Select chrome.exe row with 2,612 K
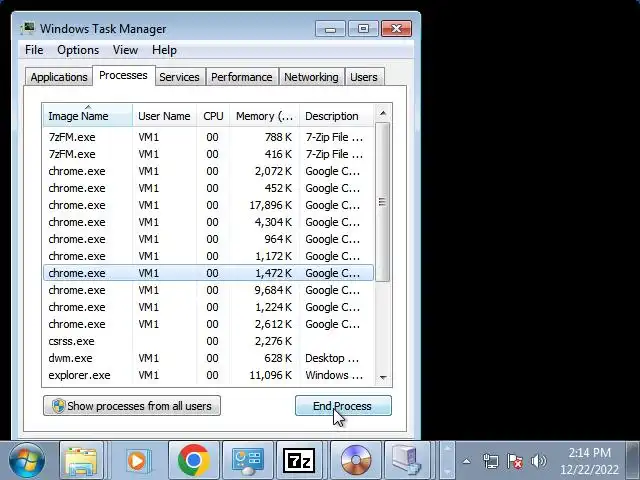 (208, 324)
